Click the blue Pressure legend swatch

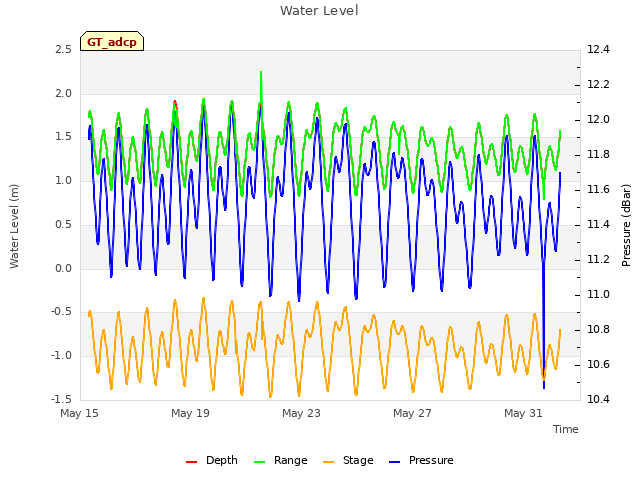[395, 462]
